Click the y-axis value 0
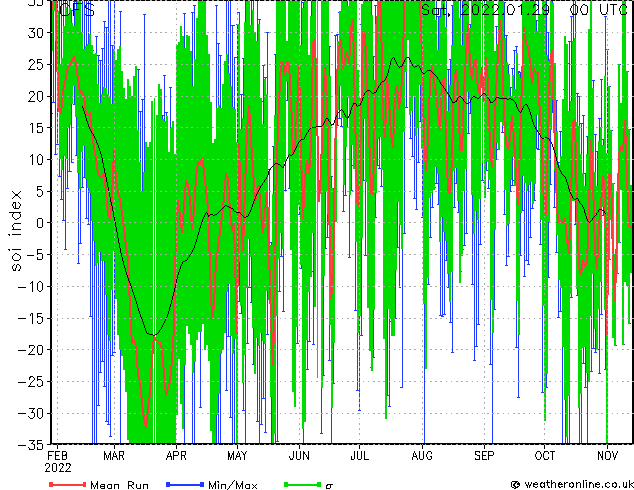The width and height of the screenshot is (634, 490). click(x=40, y=223)
